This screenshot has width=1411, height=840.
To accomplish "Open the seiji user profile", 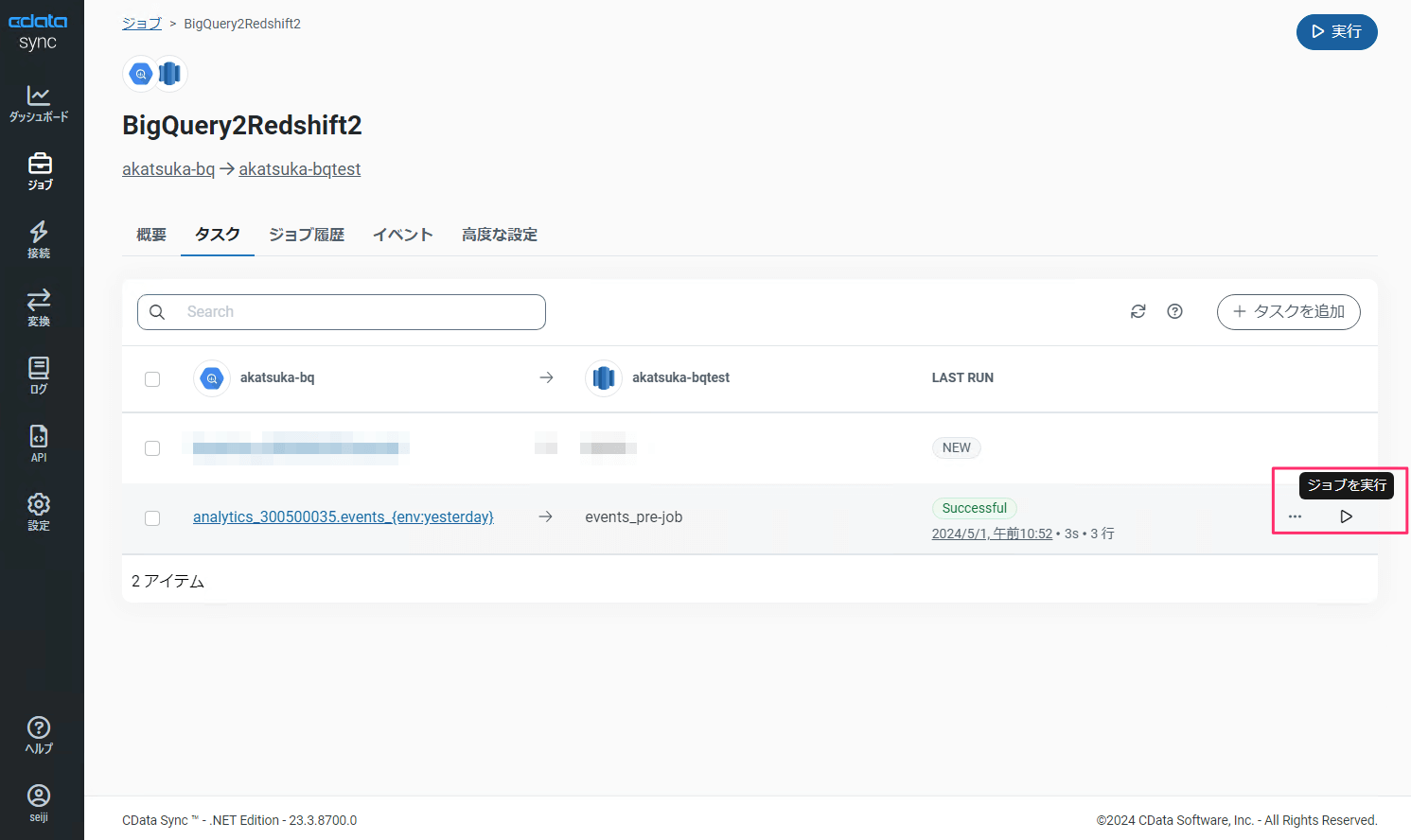I will 39,803.
